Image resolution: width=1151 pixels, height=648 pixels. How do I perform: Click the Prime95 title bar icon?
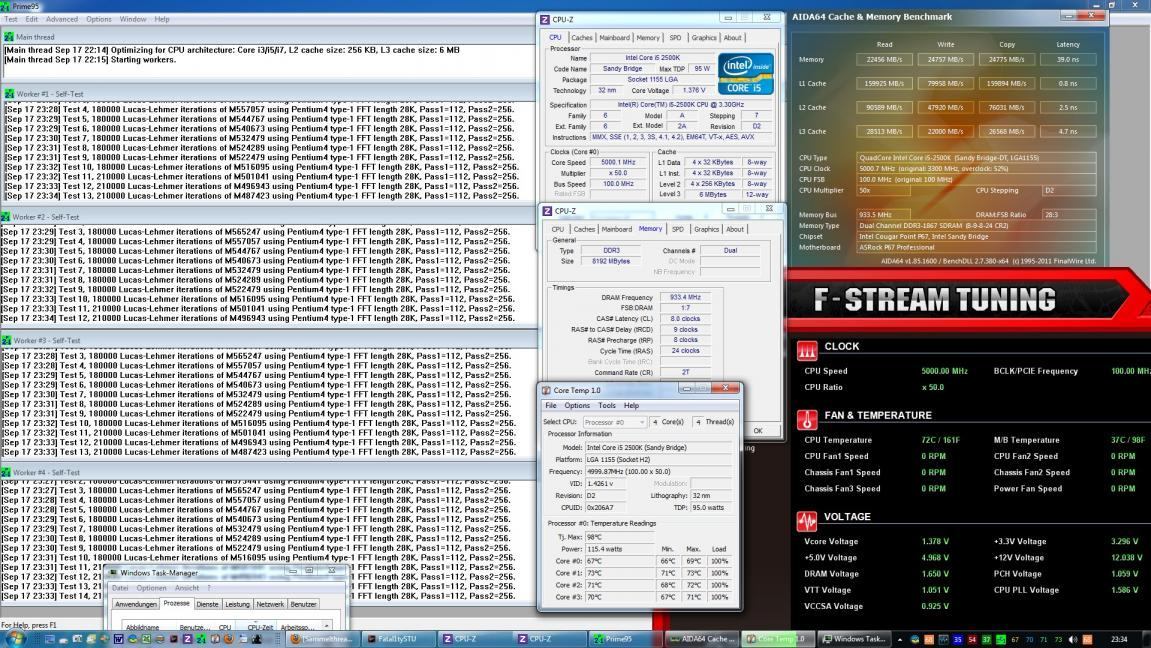5,6
